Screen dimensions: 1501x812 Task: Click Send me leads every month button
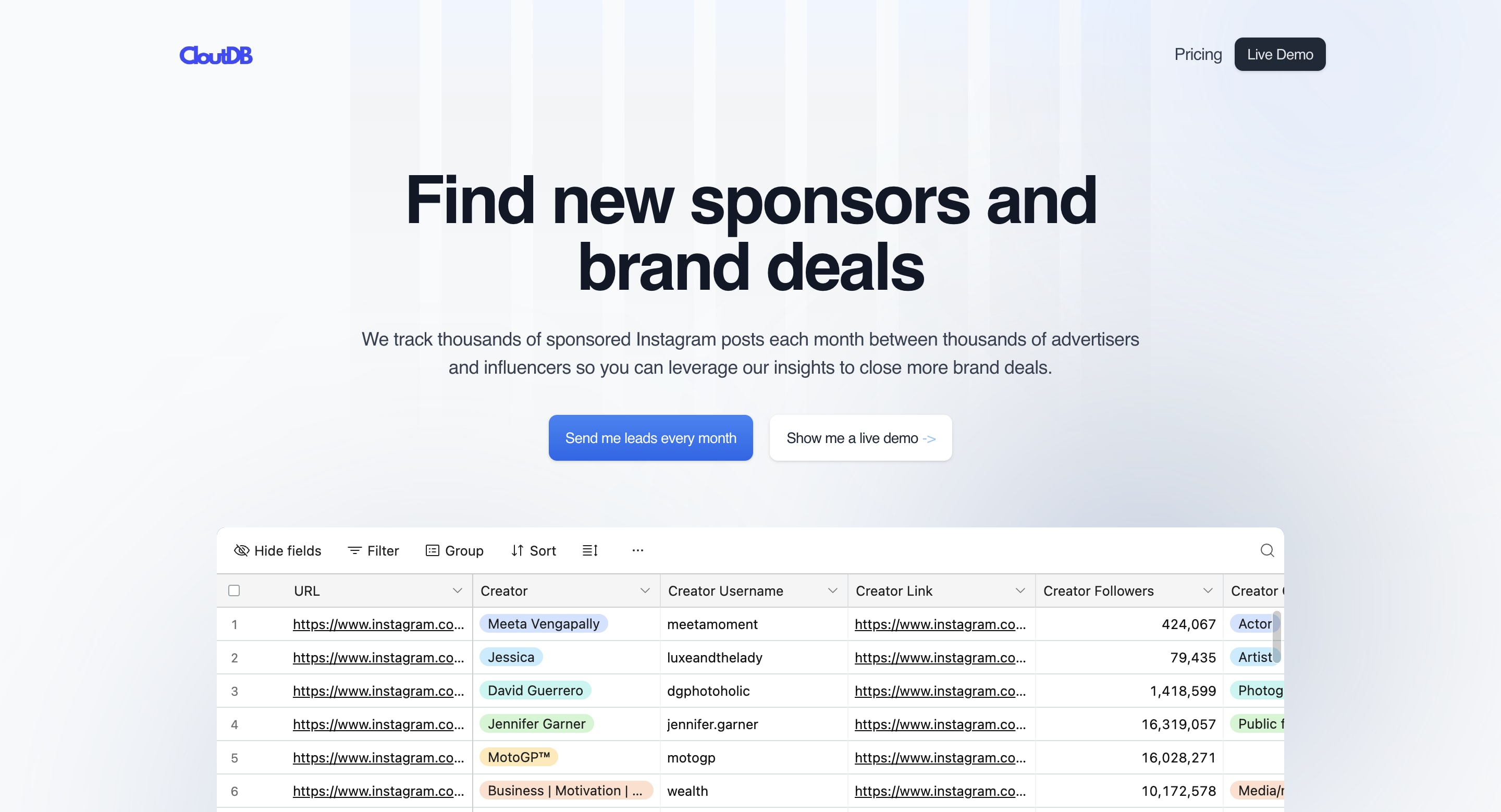pyautogui.click(x=651, y=437)
